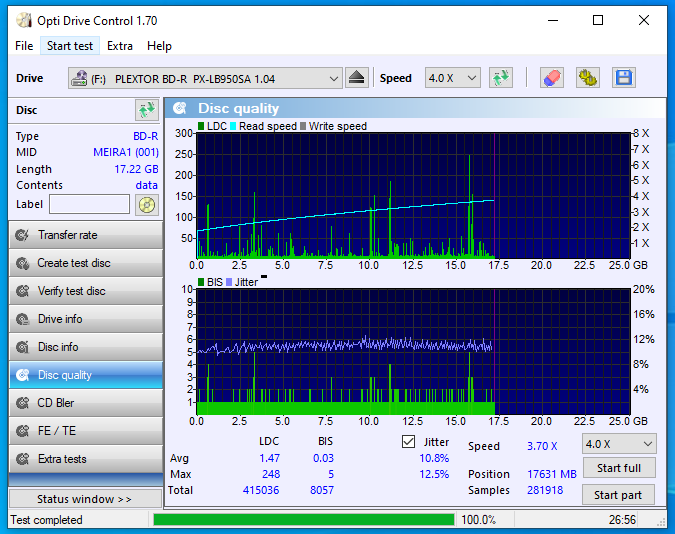The width and height of the screenshot is (675, 534).
Task: Click the save floppy disk icon
Action: click(x=624, y=78)
